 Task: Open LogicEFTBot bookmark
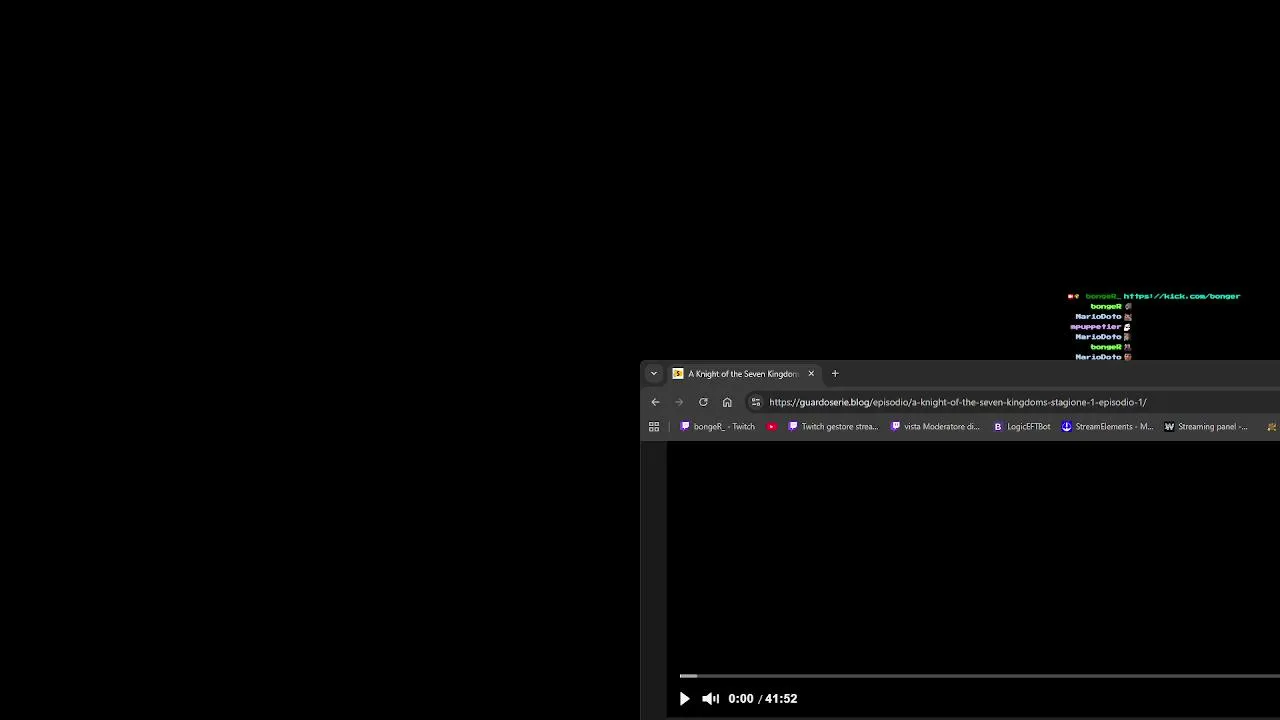(x=1022, y=427)
